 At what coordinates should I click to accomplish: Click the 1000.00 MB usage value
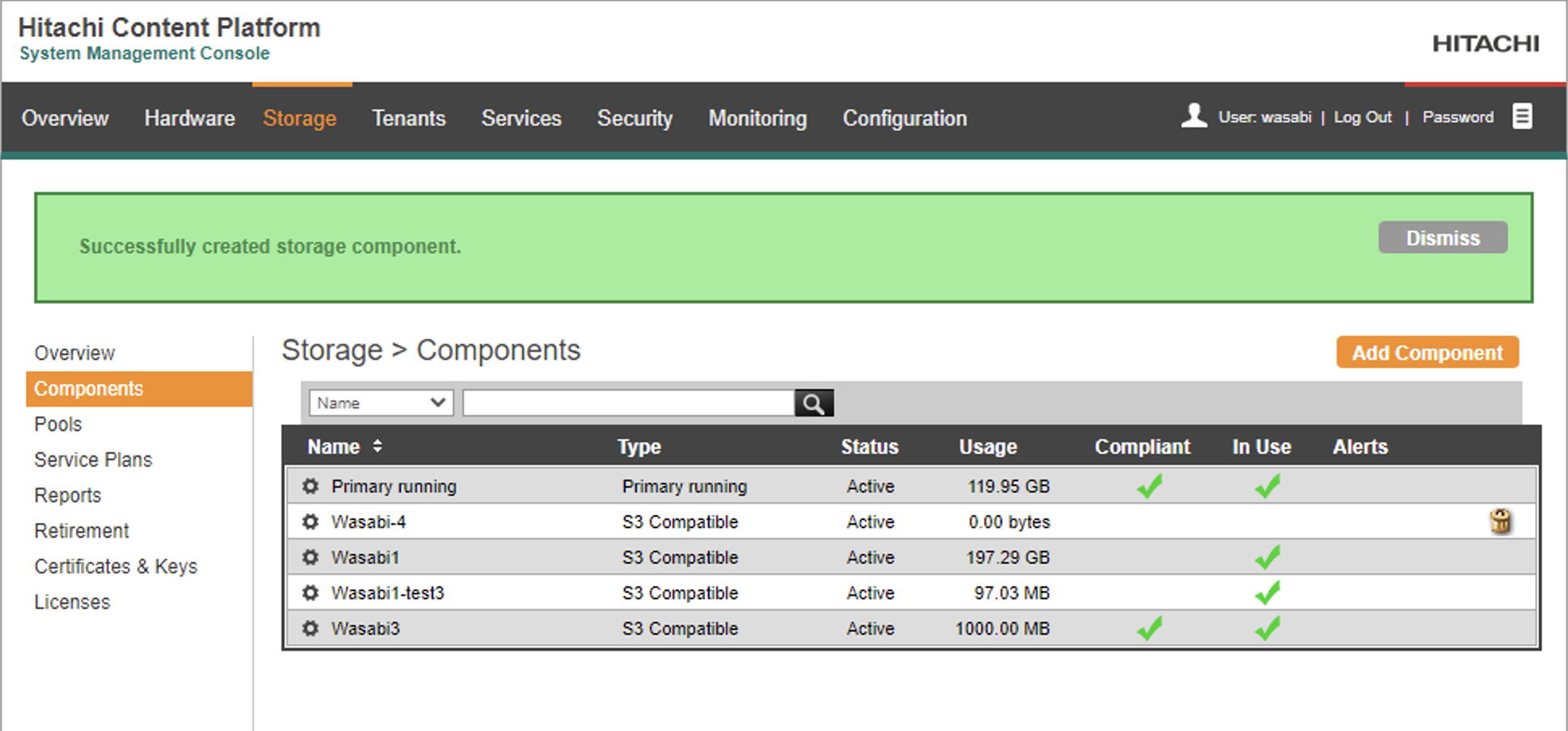tap(1002, 628)
